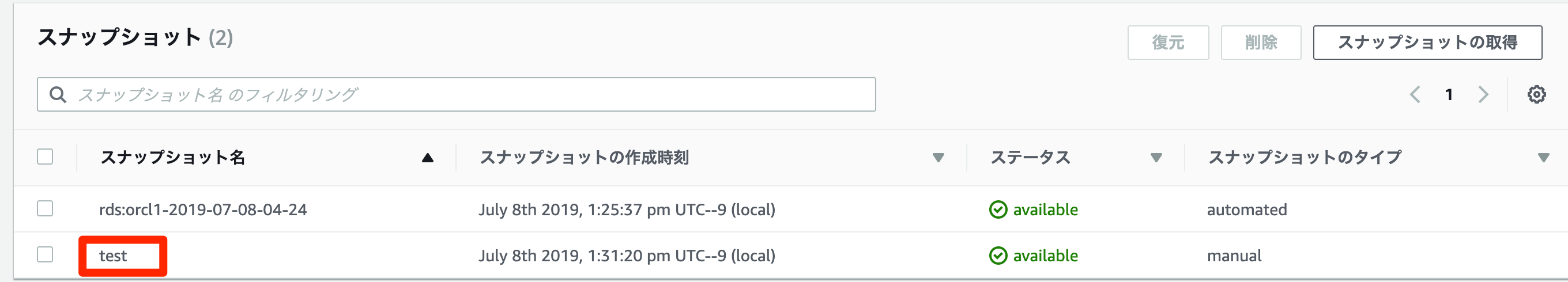The height and width of the screenshot is (282, 1568).
Task: Sort by スナップショットのタイプ arrow
Action: [x=1543, y=158]
